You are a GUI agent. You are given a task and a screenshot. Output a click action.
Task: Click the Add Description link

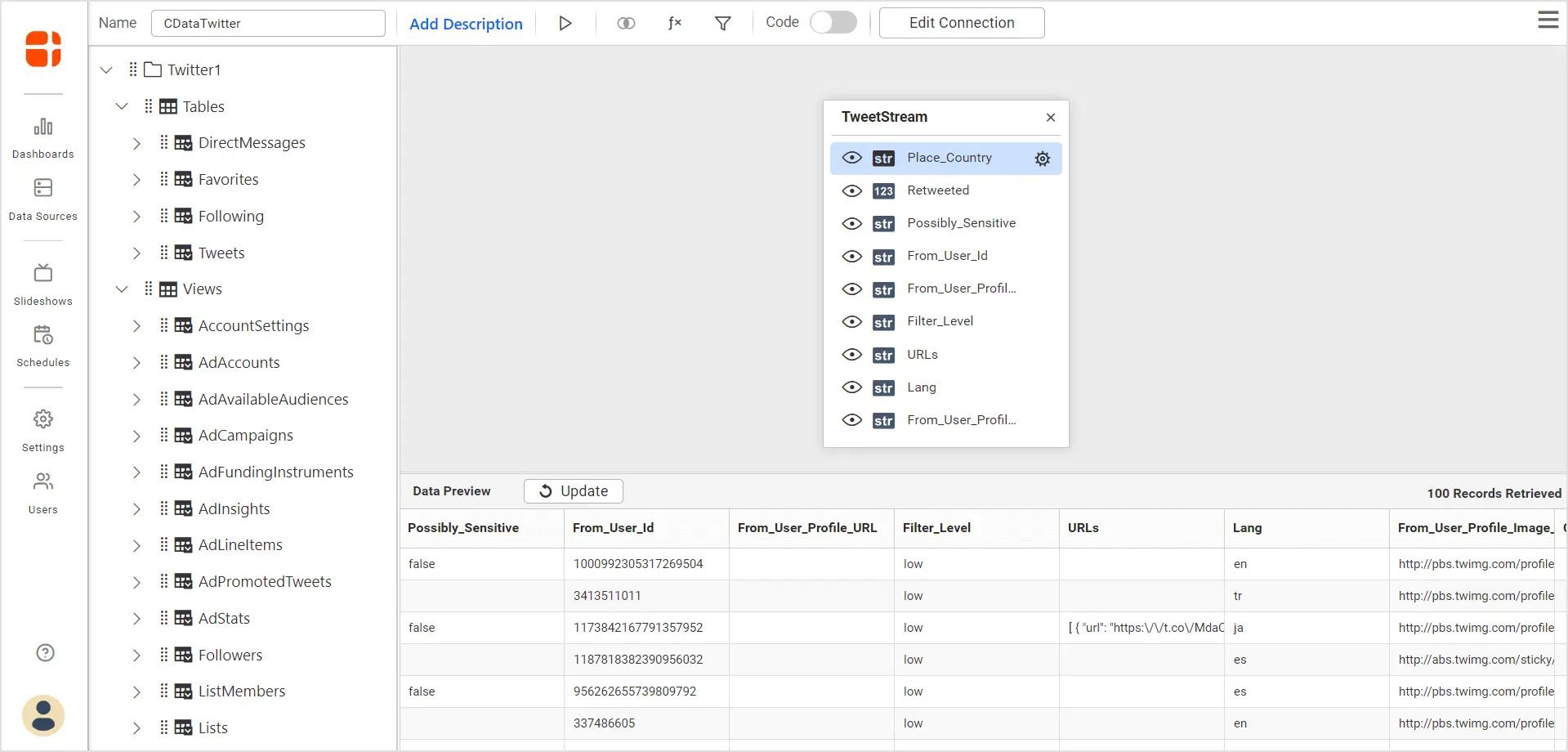pos(466,25)
